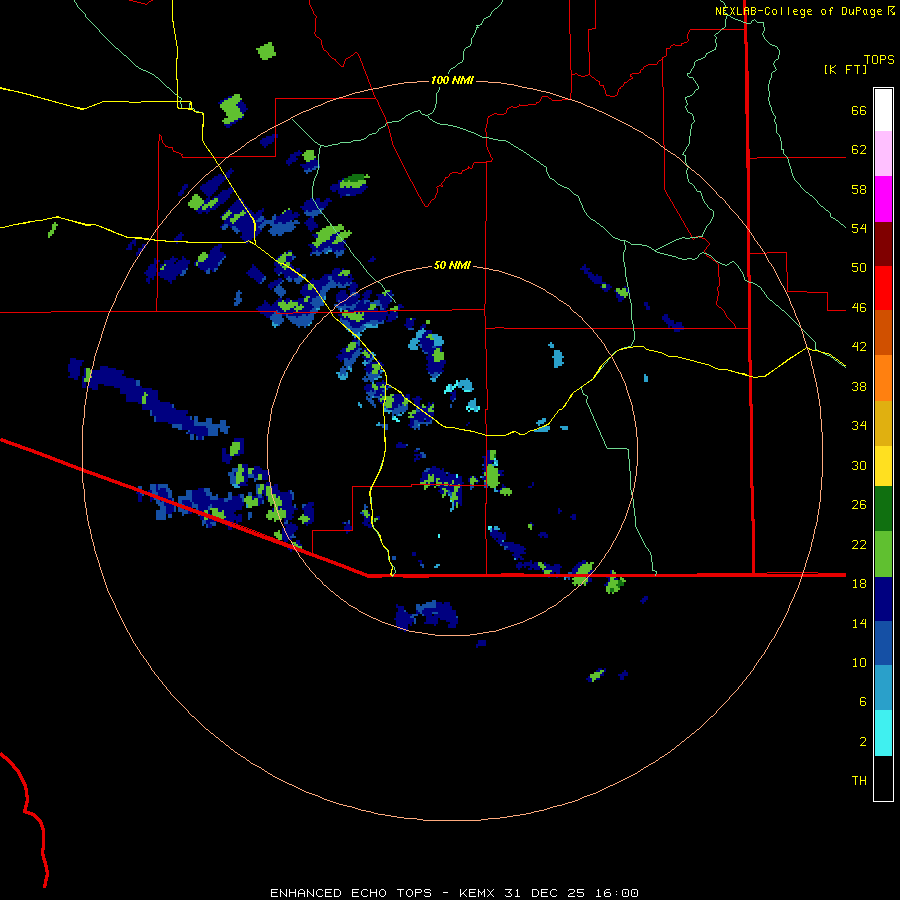Click the legend value 66
The image size is (900, 900).
859,110
